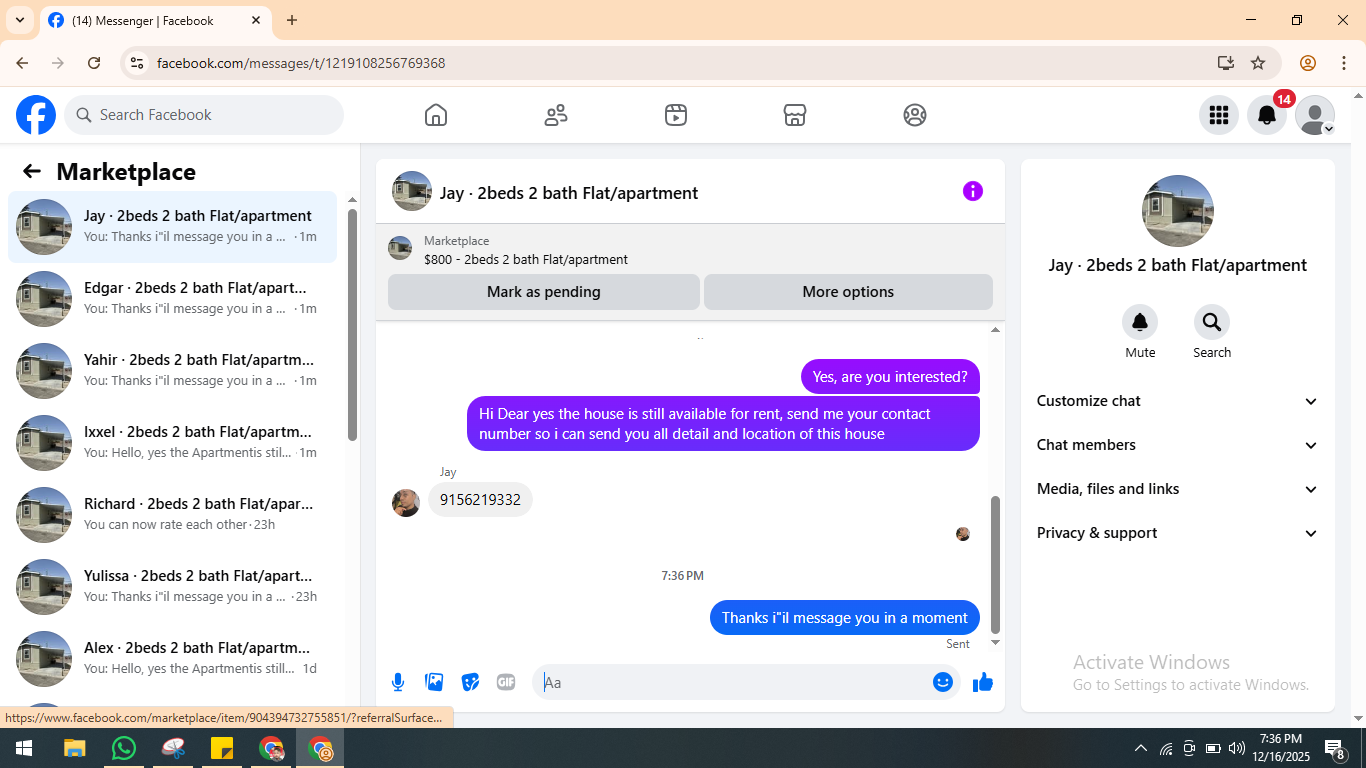Select Jay's conversation in the list
Image resolution: width=1366 pixels, height=768 pixels.
tap(172, 227)
